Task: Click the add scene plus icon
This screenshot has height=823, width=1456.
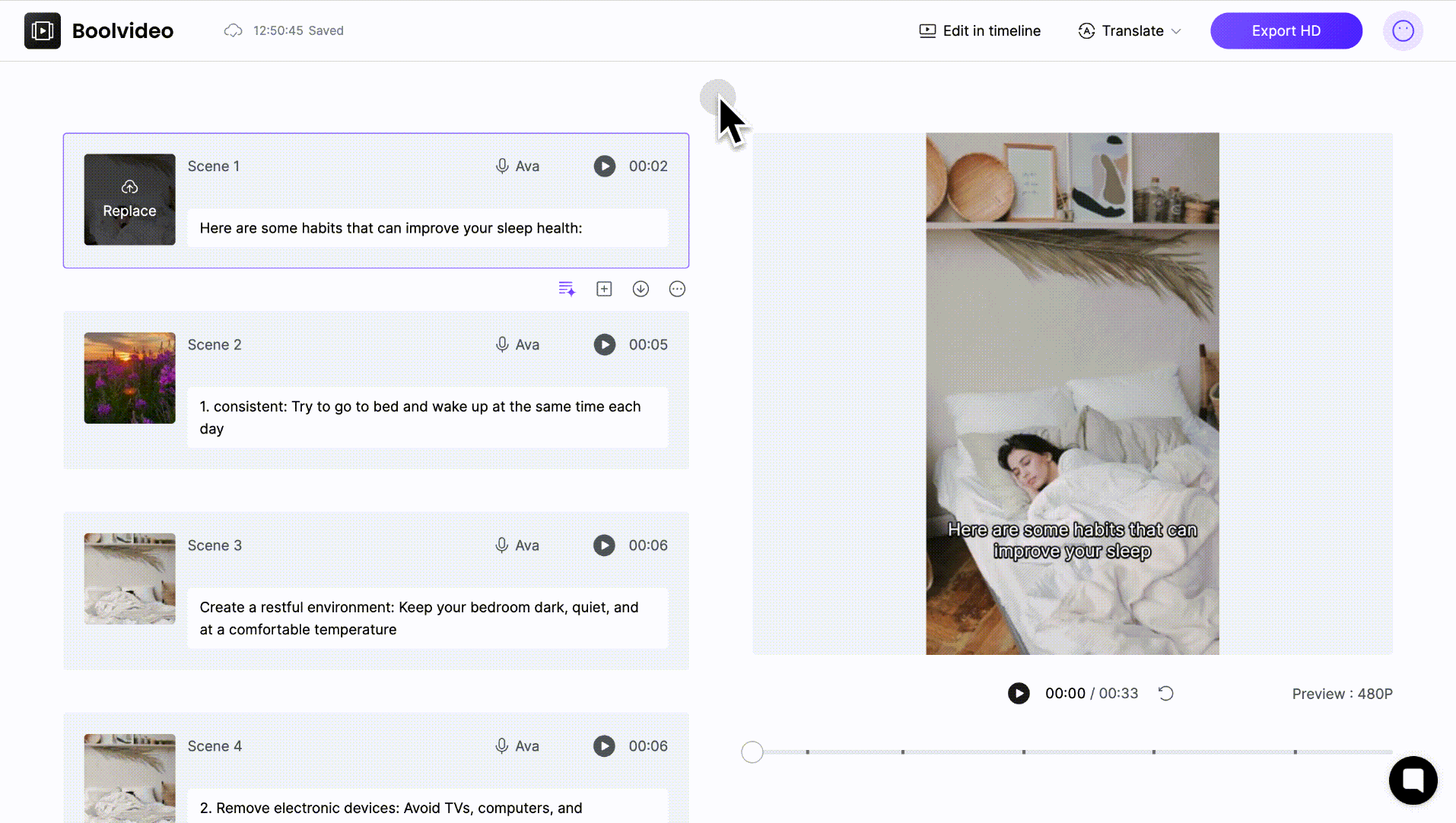Action: pyautogui.click(x=604, y=289)
